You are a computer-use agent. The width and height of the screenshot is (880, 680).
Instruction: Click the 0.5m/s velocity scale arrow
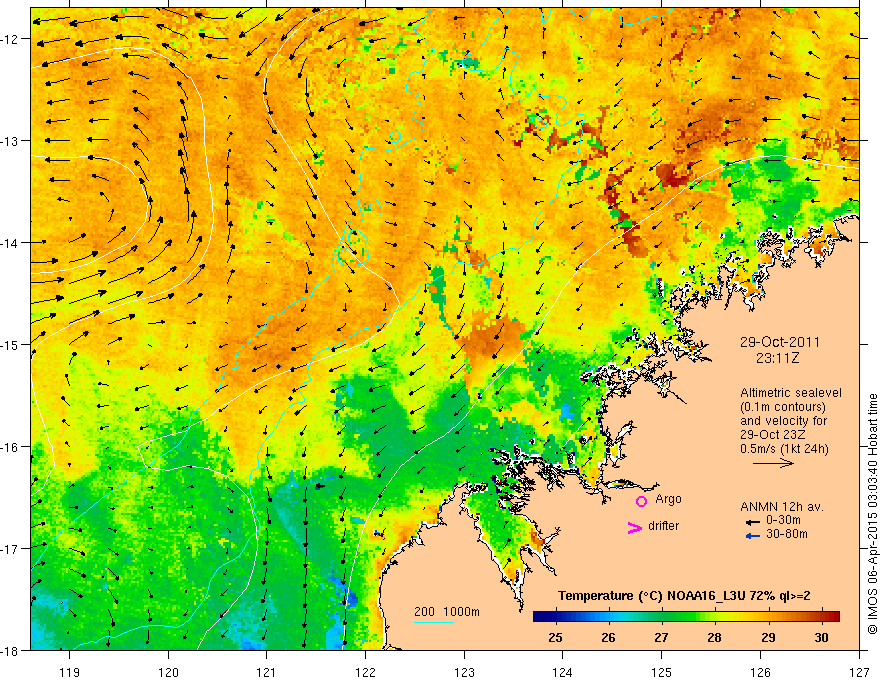(x=773, y=463)
